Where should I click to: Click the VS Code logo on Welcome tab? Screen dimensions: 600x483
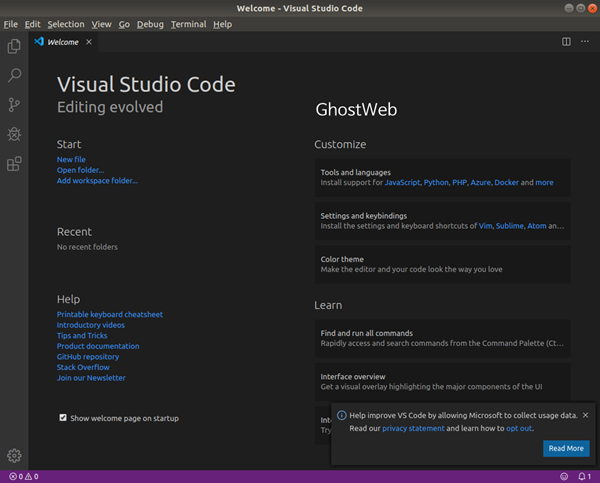(x=39, y=41)
